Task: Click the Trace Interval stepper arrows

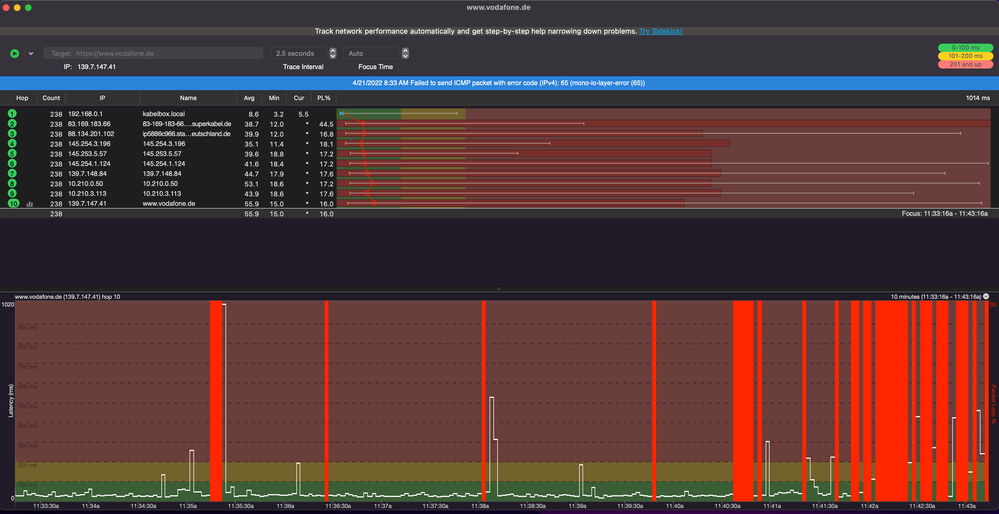Action: click(333, 54)
